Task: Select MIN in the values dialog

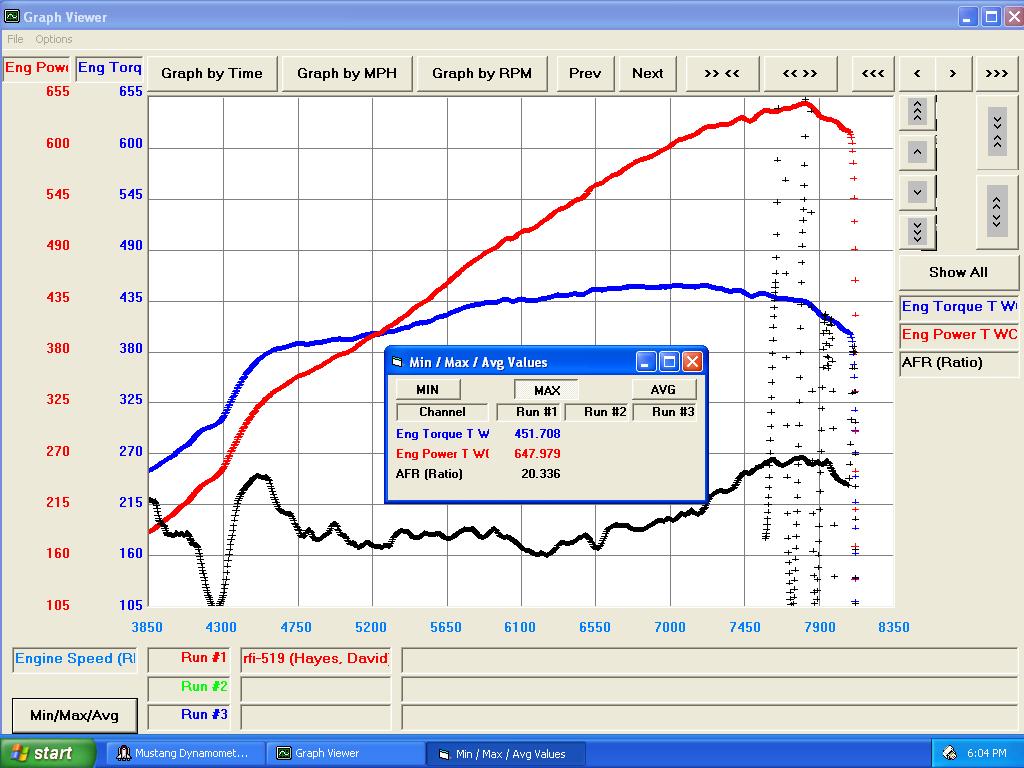Action: pyautogui.click(x=427, y=389)
